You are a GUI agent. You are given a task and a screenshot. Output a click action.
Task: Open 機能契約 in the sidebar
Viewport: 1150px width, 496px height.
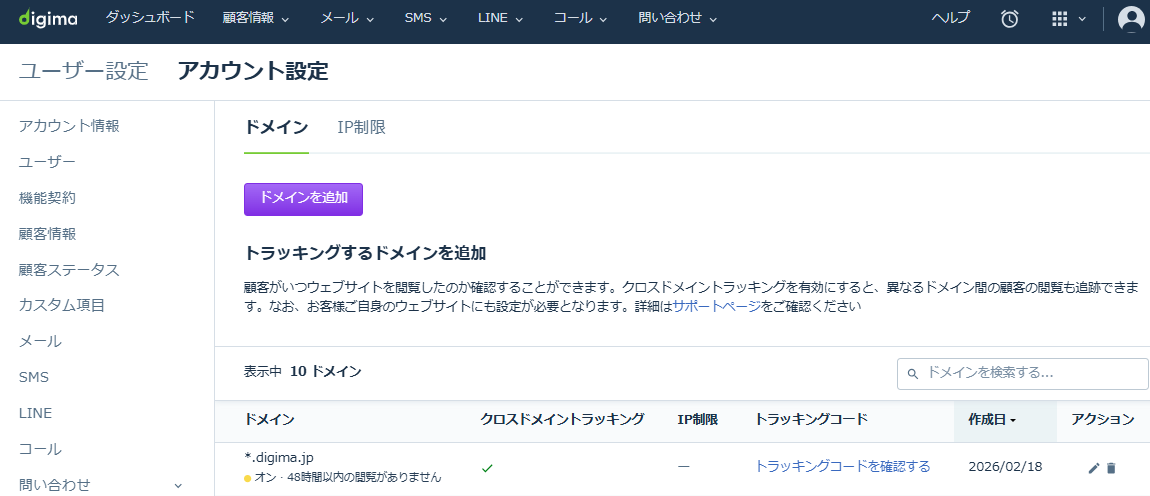[47, 197]
